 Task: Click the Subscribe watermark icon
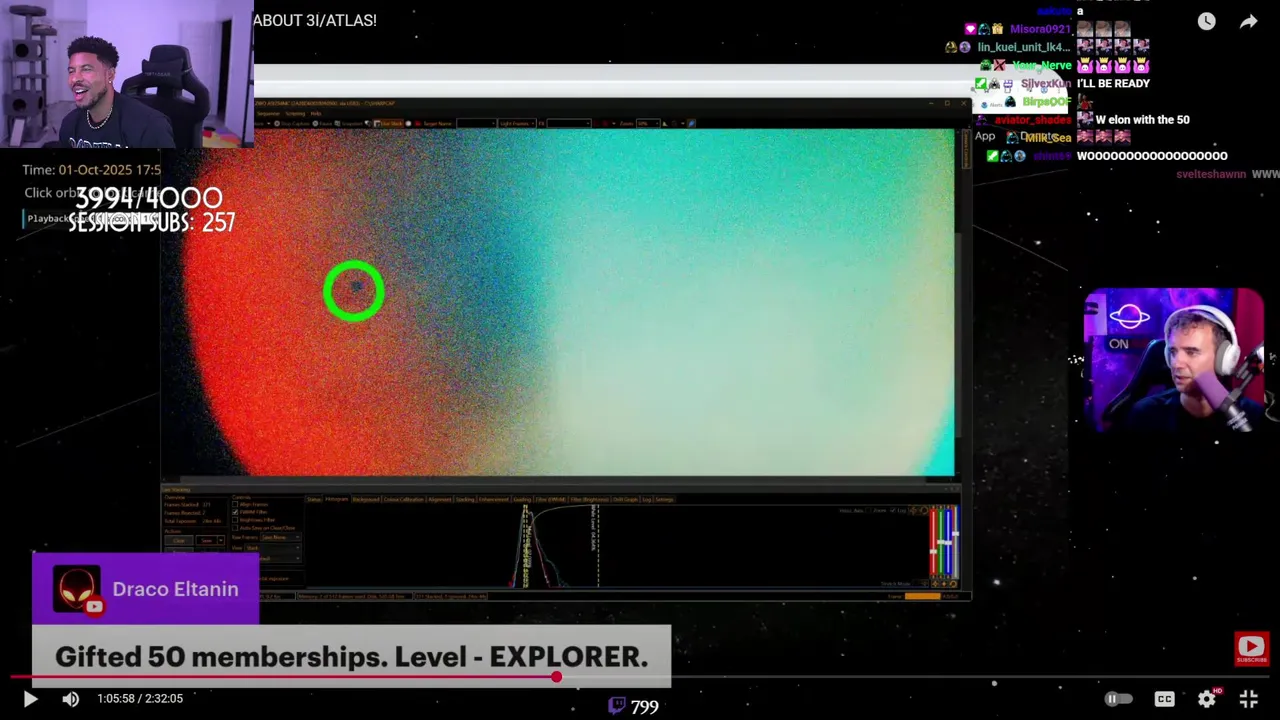tap(1251, 648)
